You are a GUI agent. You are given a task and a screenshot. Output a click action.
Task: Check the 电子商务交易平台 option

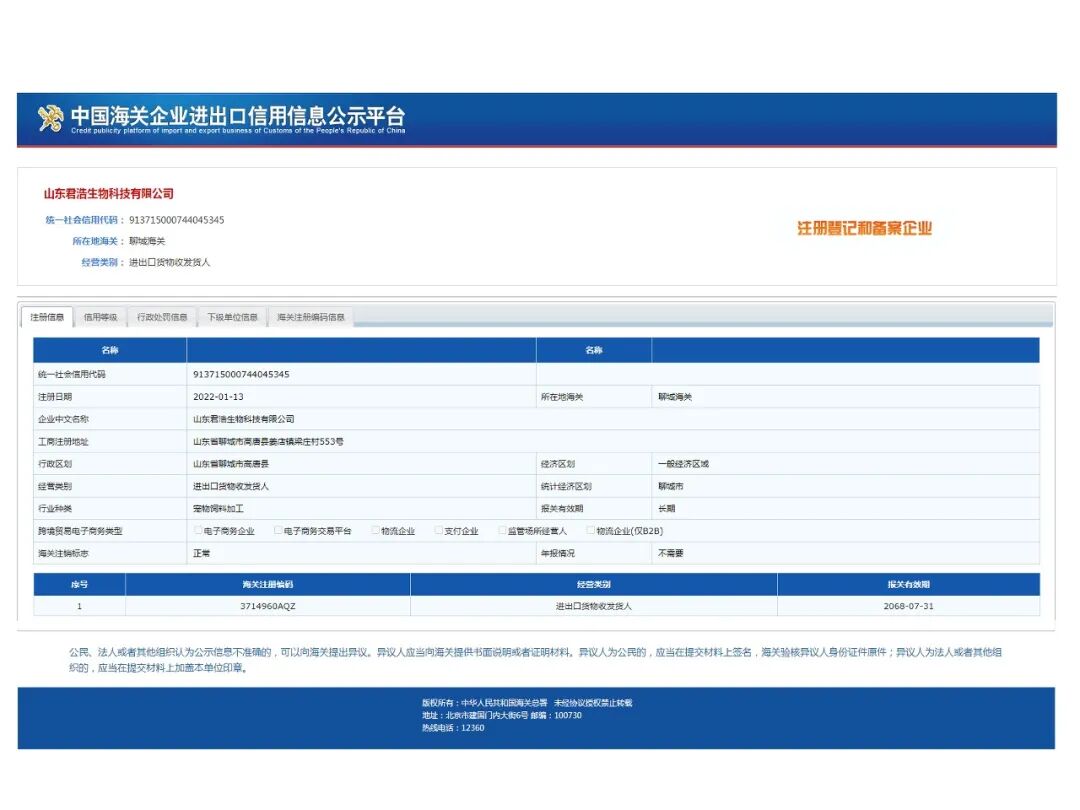click(x=278, y=529)
